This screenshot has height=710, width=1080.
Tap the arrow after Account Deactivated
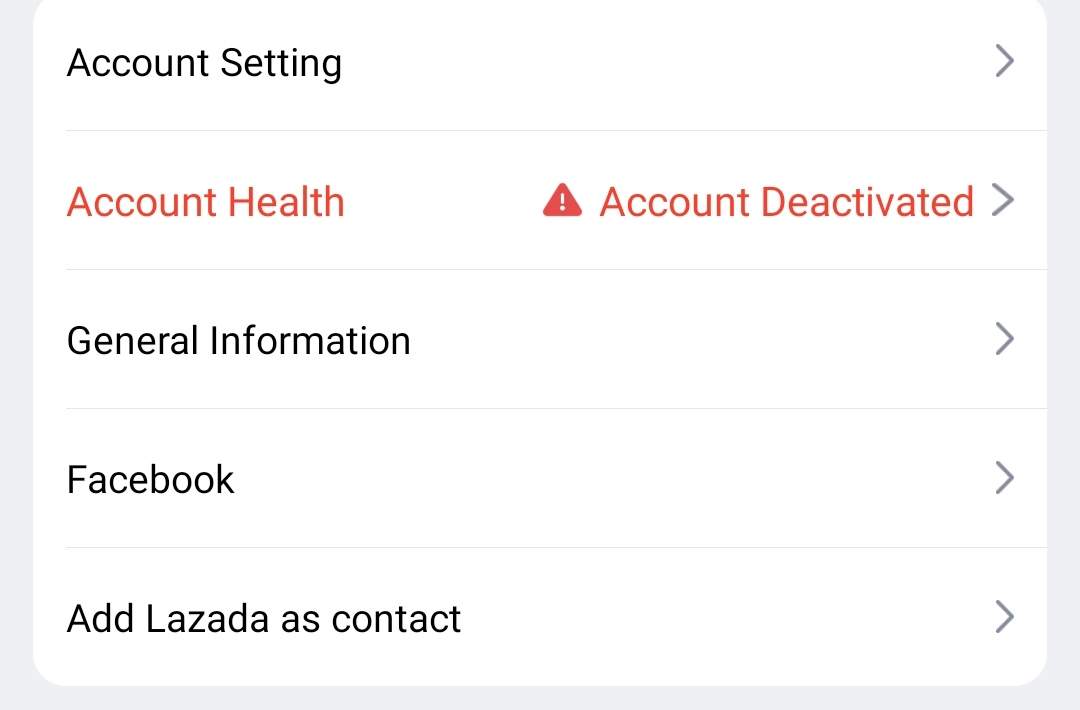click(1003, 200)
